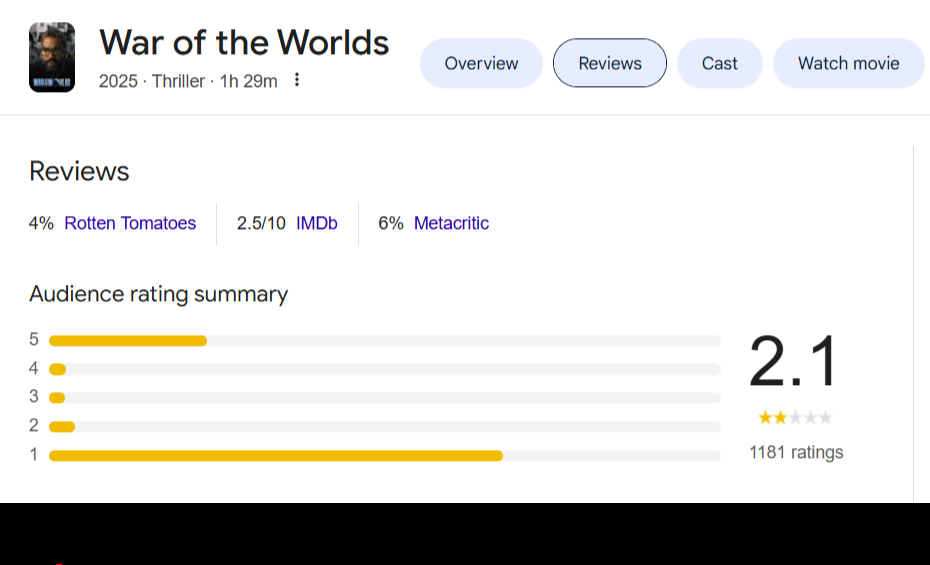Click the Audience rating summary heading

158,295
